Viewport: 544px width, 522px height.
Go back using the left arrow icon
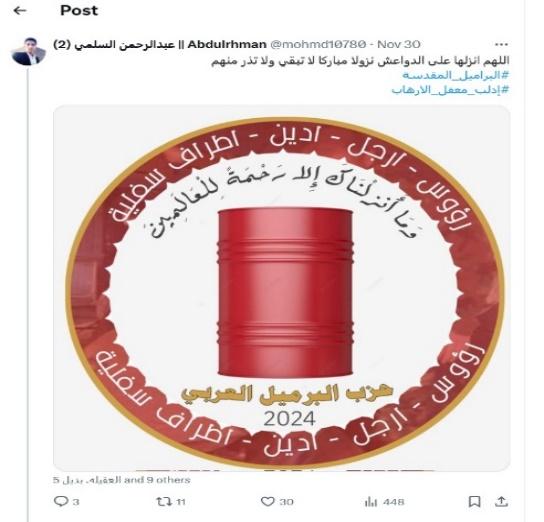click(20, 11)
